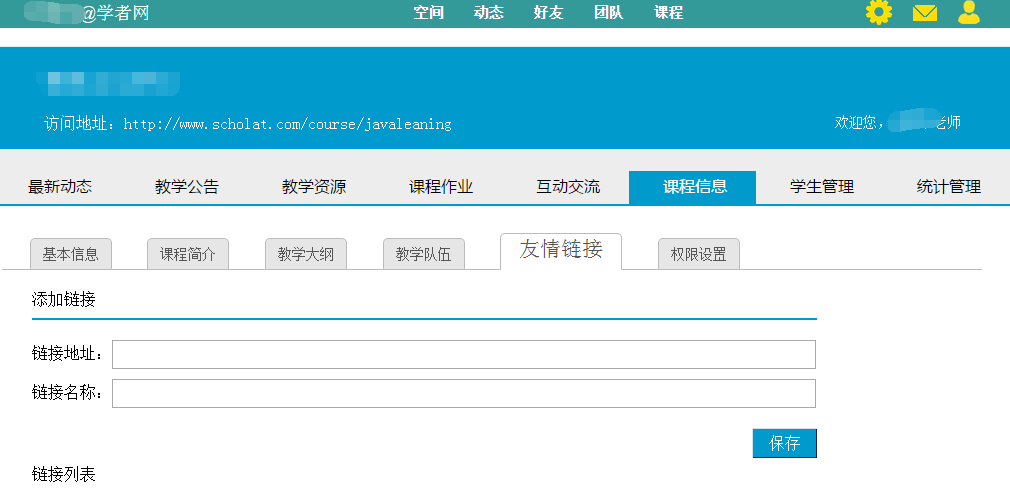Open 课程 in top navigation
This screenshot has width=1010, height=491.
(x=668, y=13)
